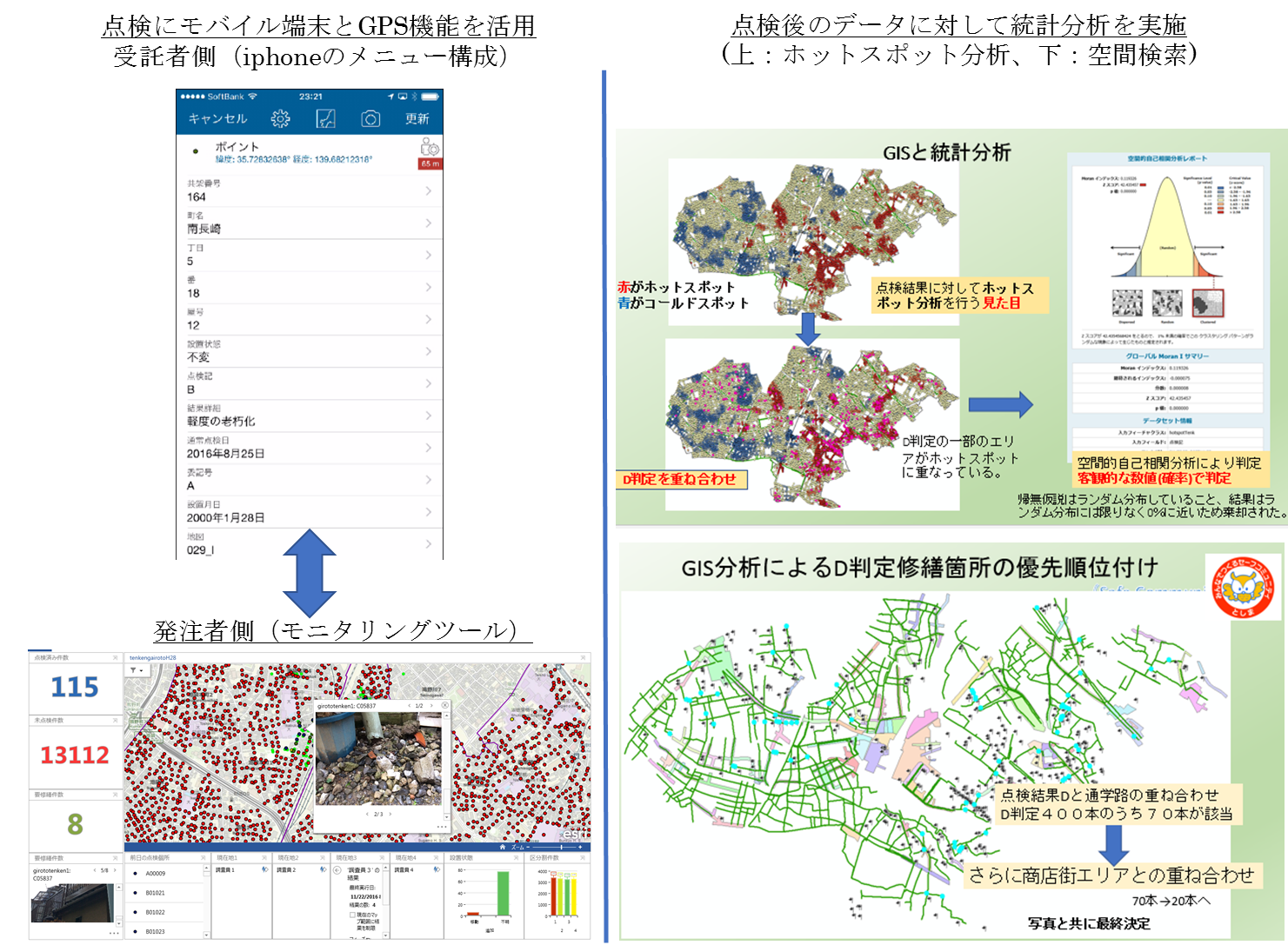The image size is (1288, 945).
Task: Open the map filter dropdown
Action: (136, 670)
